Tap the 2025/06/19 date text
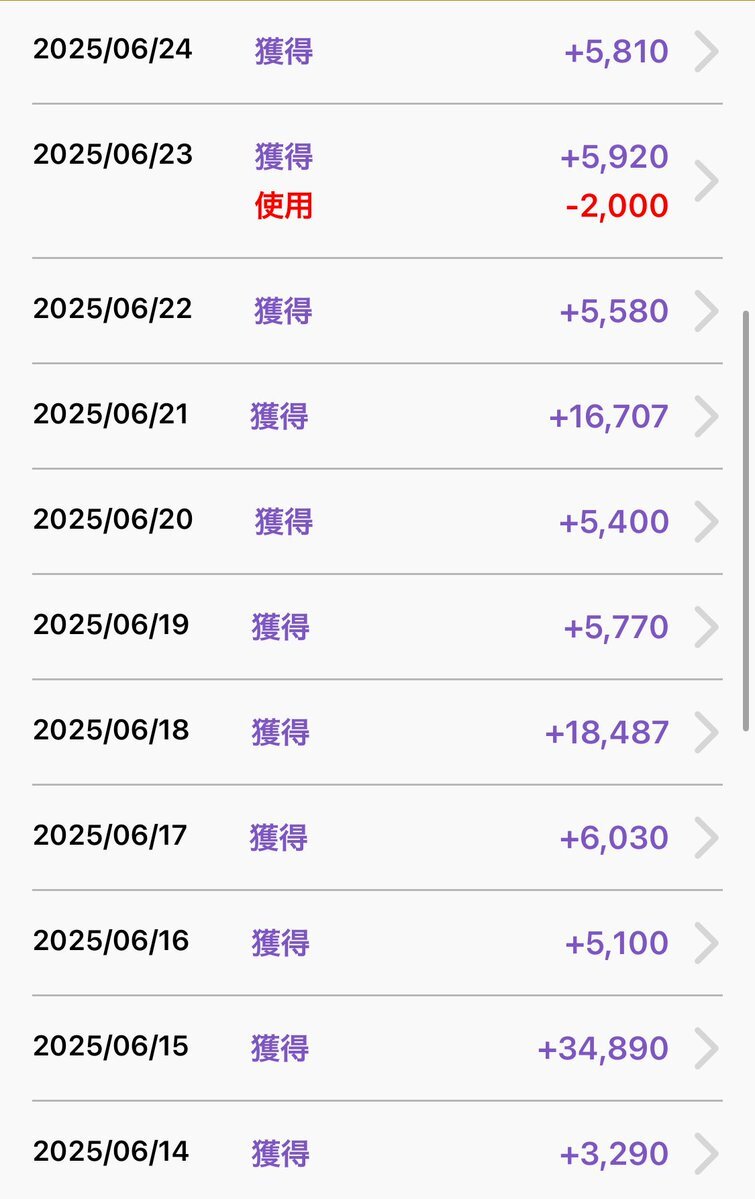This screenshot has width=755, height=1199. (111, 625)
